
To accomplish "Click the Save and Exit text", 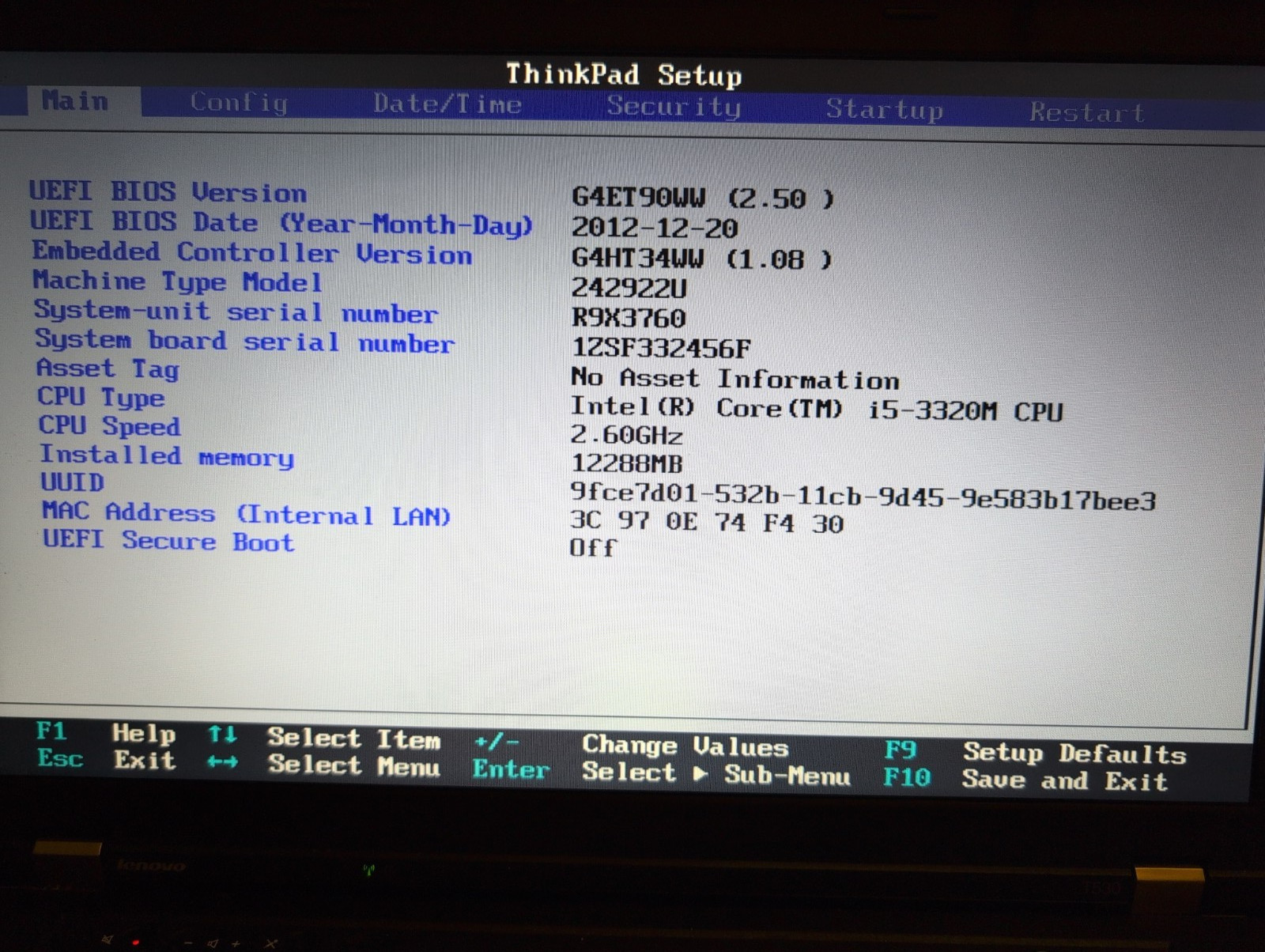I will [1065, 780].
